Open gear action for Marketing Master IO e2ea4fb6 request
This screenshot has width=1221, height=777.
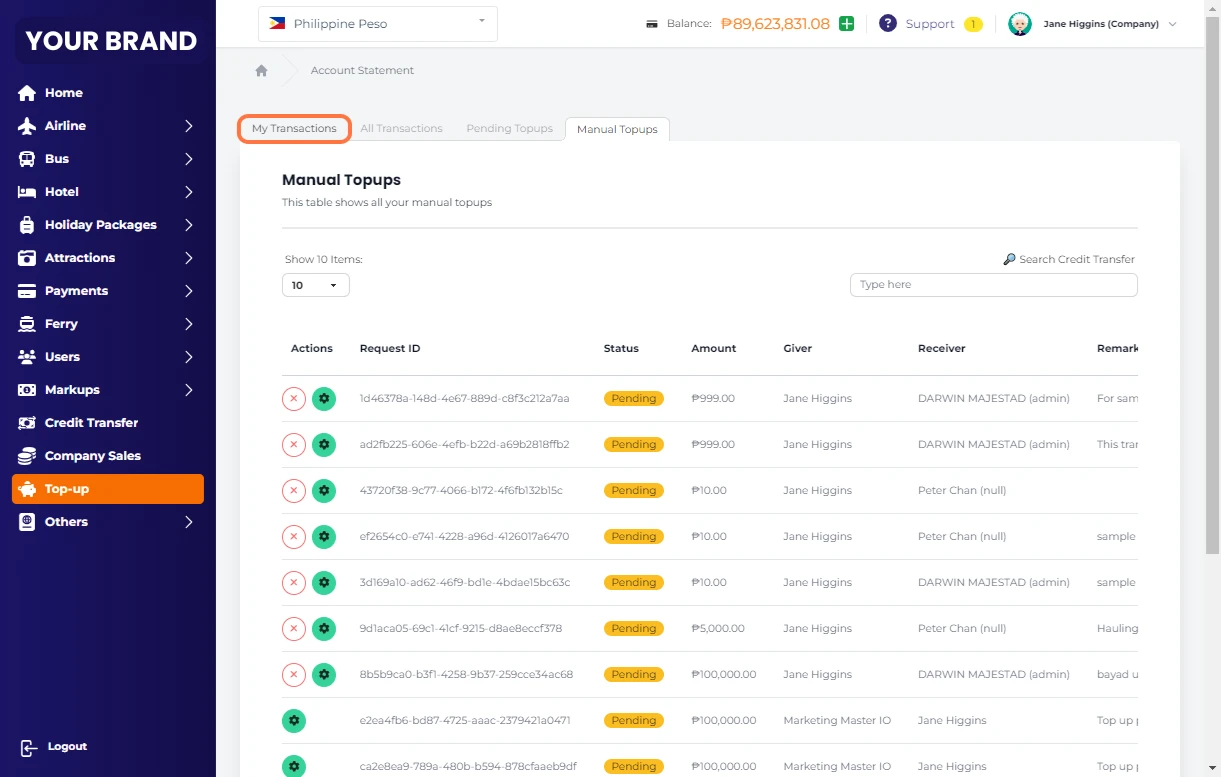click(x=293, y=721)
